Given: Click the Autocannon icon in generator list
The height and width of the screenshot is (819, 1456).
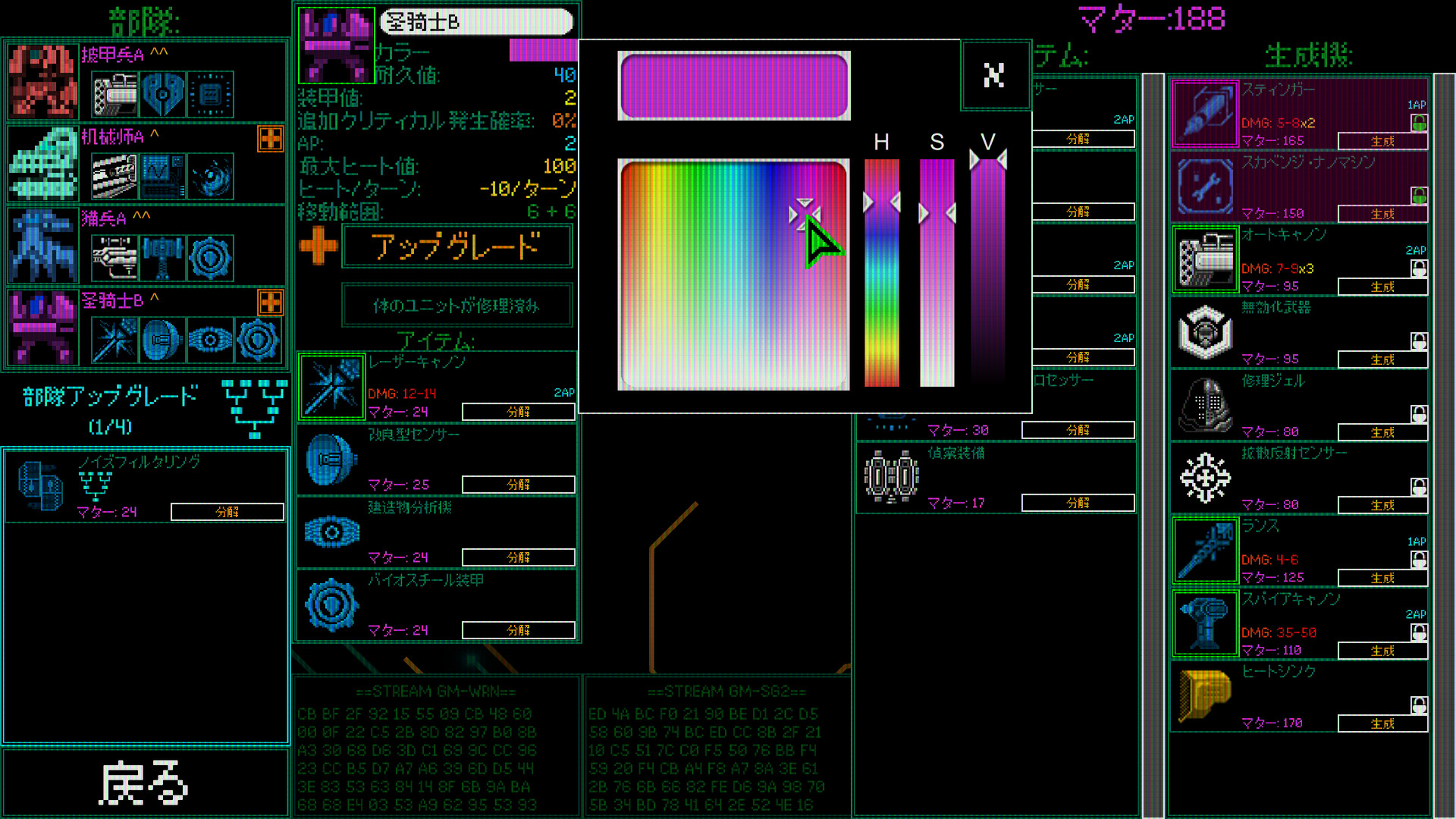Looking at the screenshot, I should pyautogui.click(x=1205, y=259).
